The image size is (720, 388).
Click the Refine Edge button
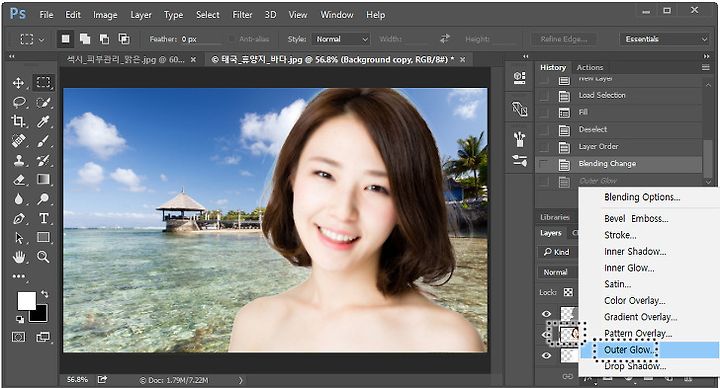564,39
